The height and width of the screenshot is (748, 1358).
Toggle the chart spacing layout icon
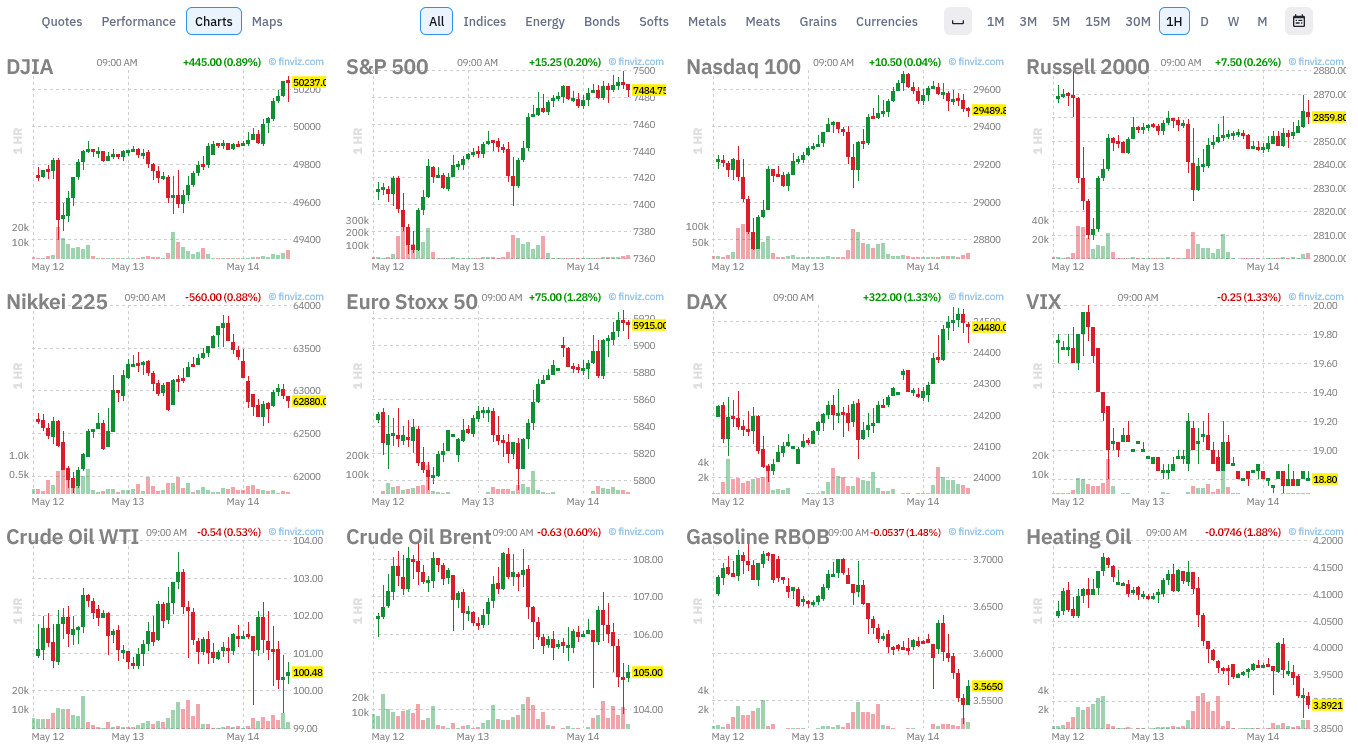[958, 21]
